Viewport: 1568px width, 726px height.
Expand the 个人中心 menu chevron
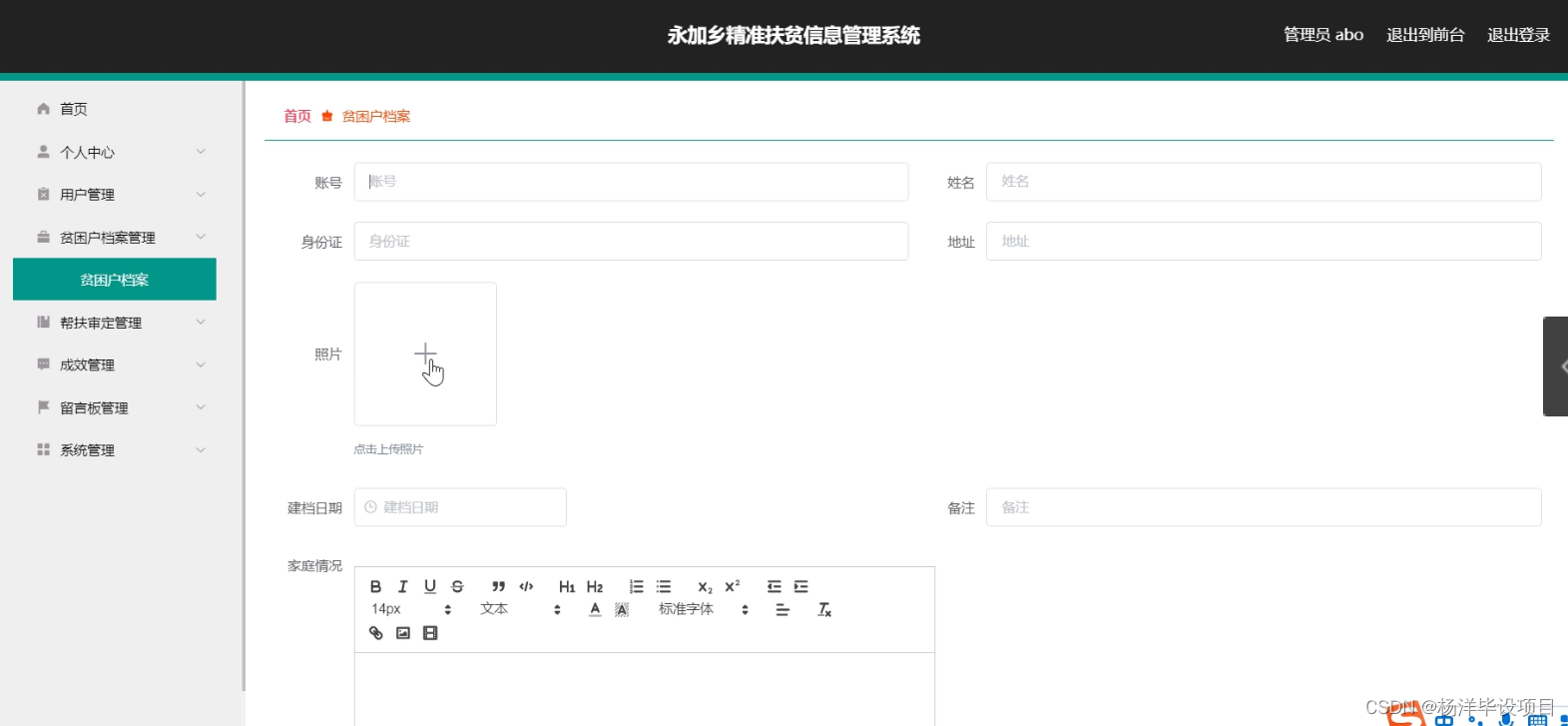pos(201,152)
